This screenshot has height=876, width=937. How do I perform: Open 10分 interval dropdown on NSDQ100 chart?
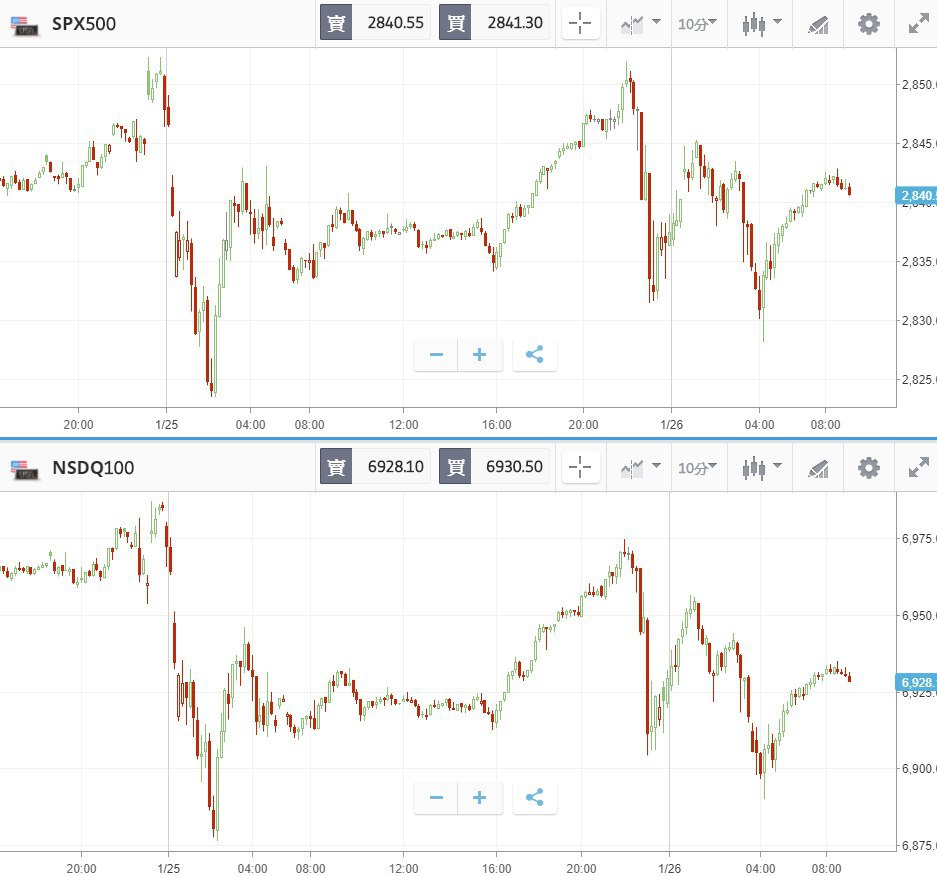(x=697, y=467)
